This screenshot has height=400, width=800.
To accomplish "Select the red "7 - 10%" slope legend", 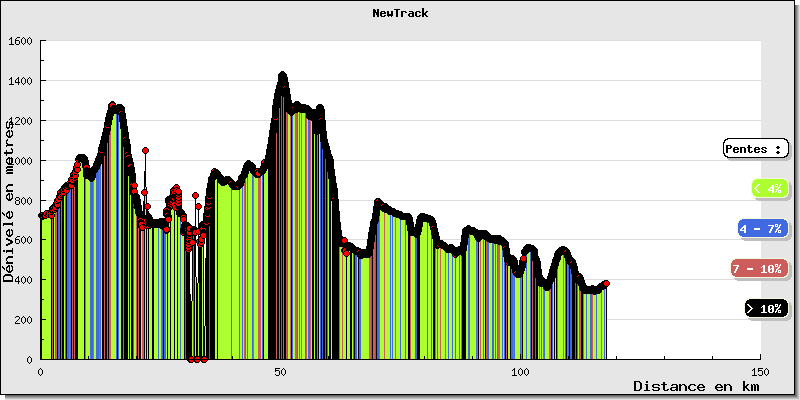I will click(759, 269).
